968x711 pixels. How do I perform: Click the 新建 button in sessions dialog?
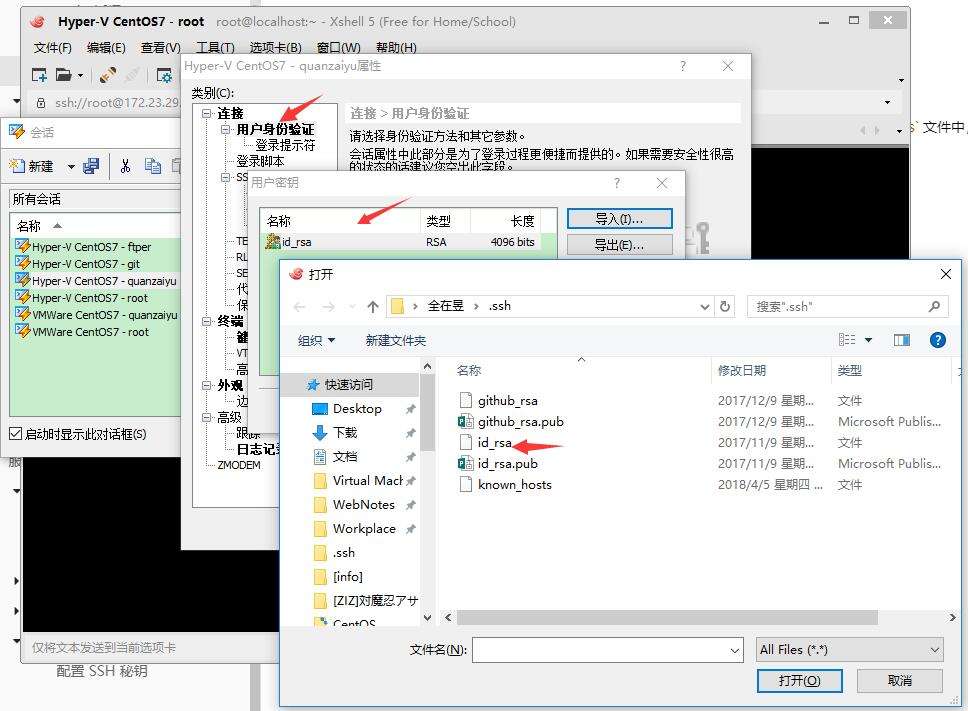[32, 166]
